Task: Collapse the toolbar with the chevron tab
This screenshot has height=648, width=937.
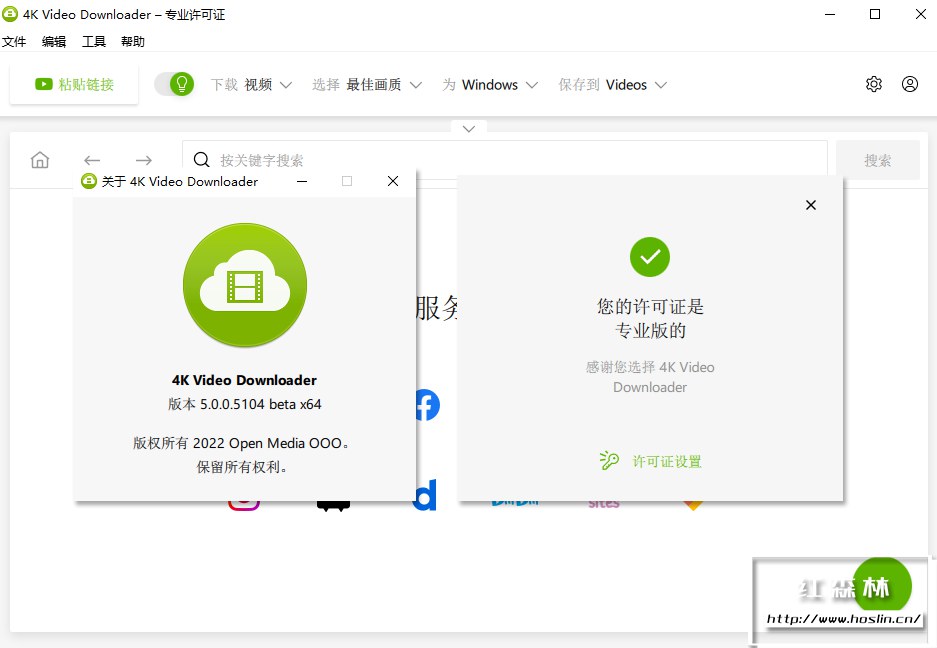Action: (x=469, y=128)
